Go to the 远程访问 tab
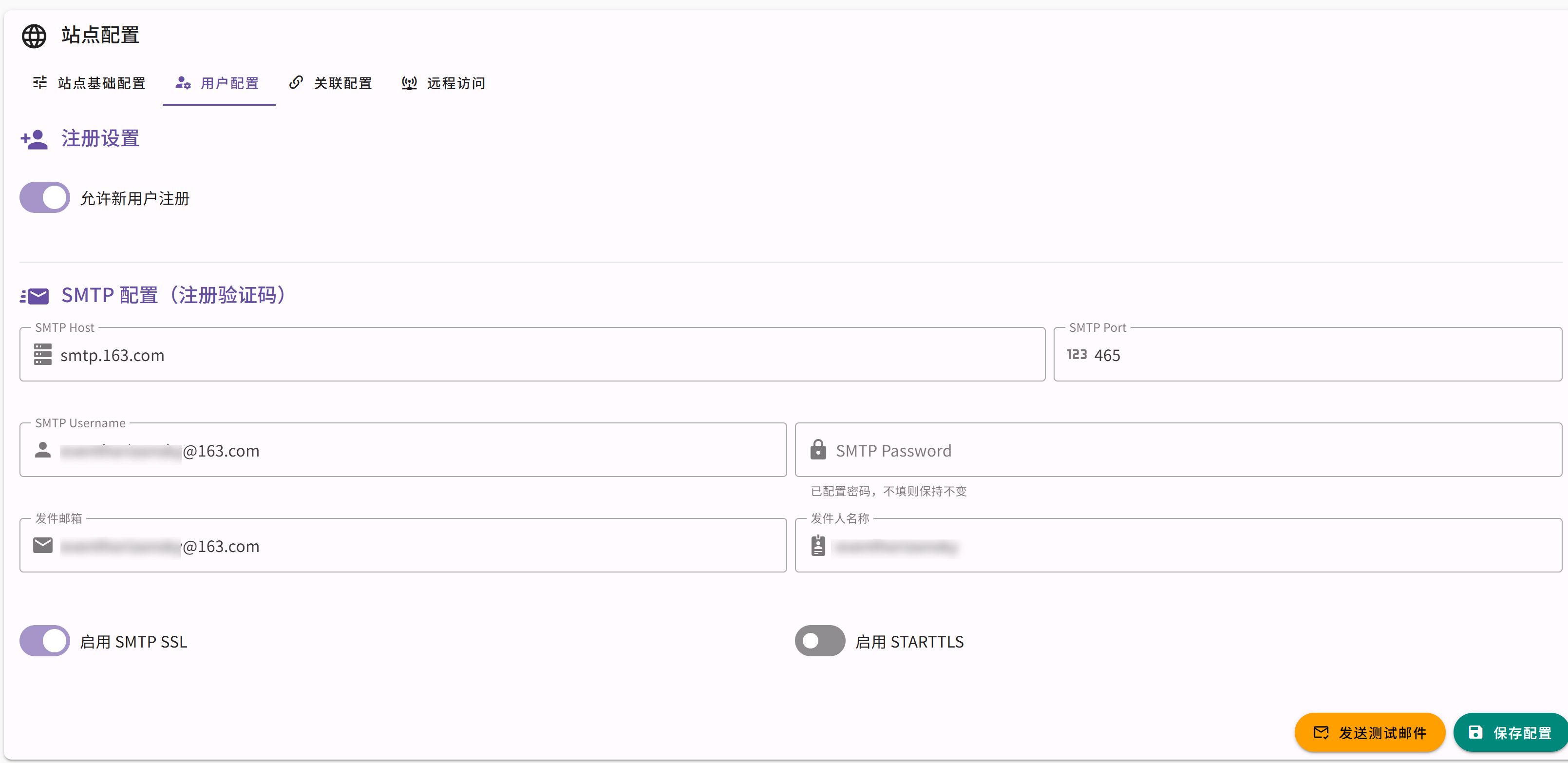 click(x=444, y=83)
